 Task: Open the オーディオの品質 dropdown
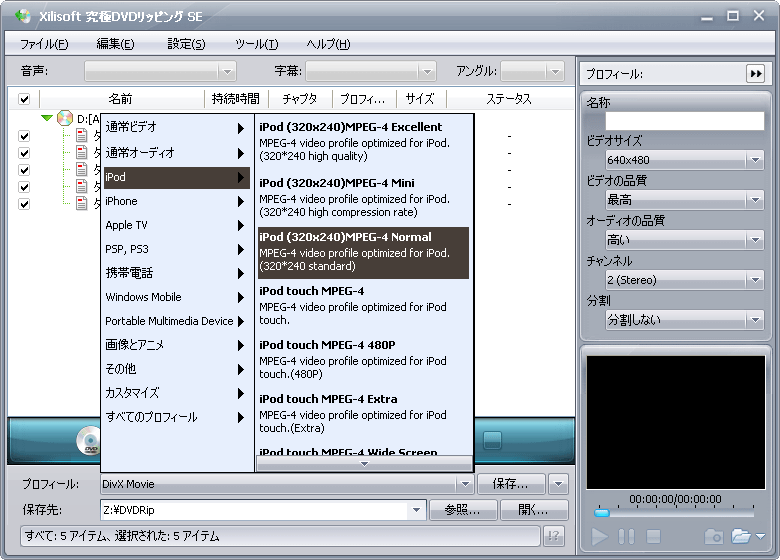(684, 240)
